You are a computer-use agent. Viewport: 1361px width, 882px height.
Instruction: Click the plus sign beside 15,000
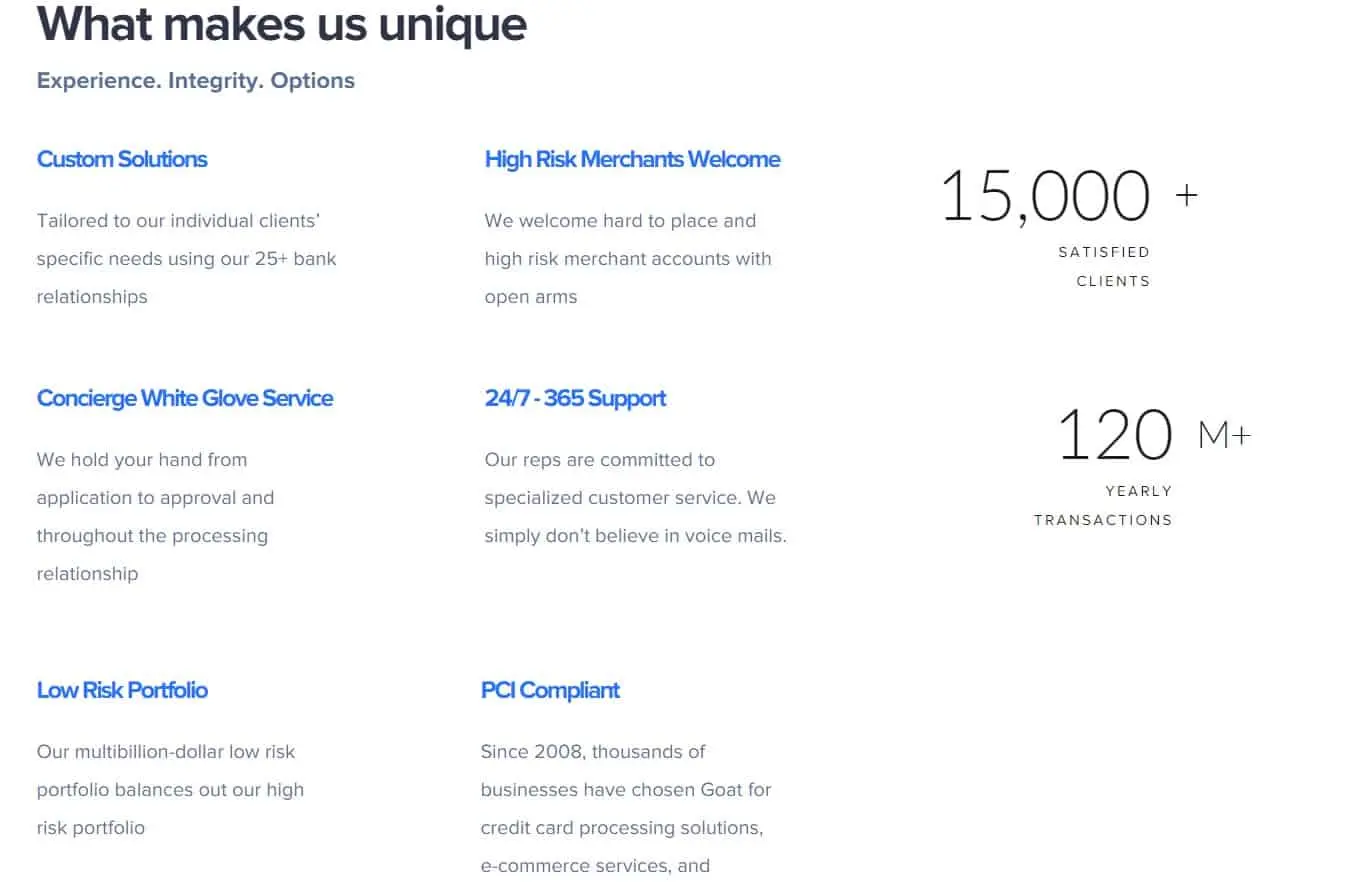click(1186, 194)
